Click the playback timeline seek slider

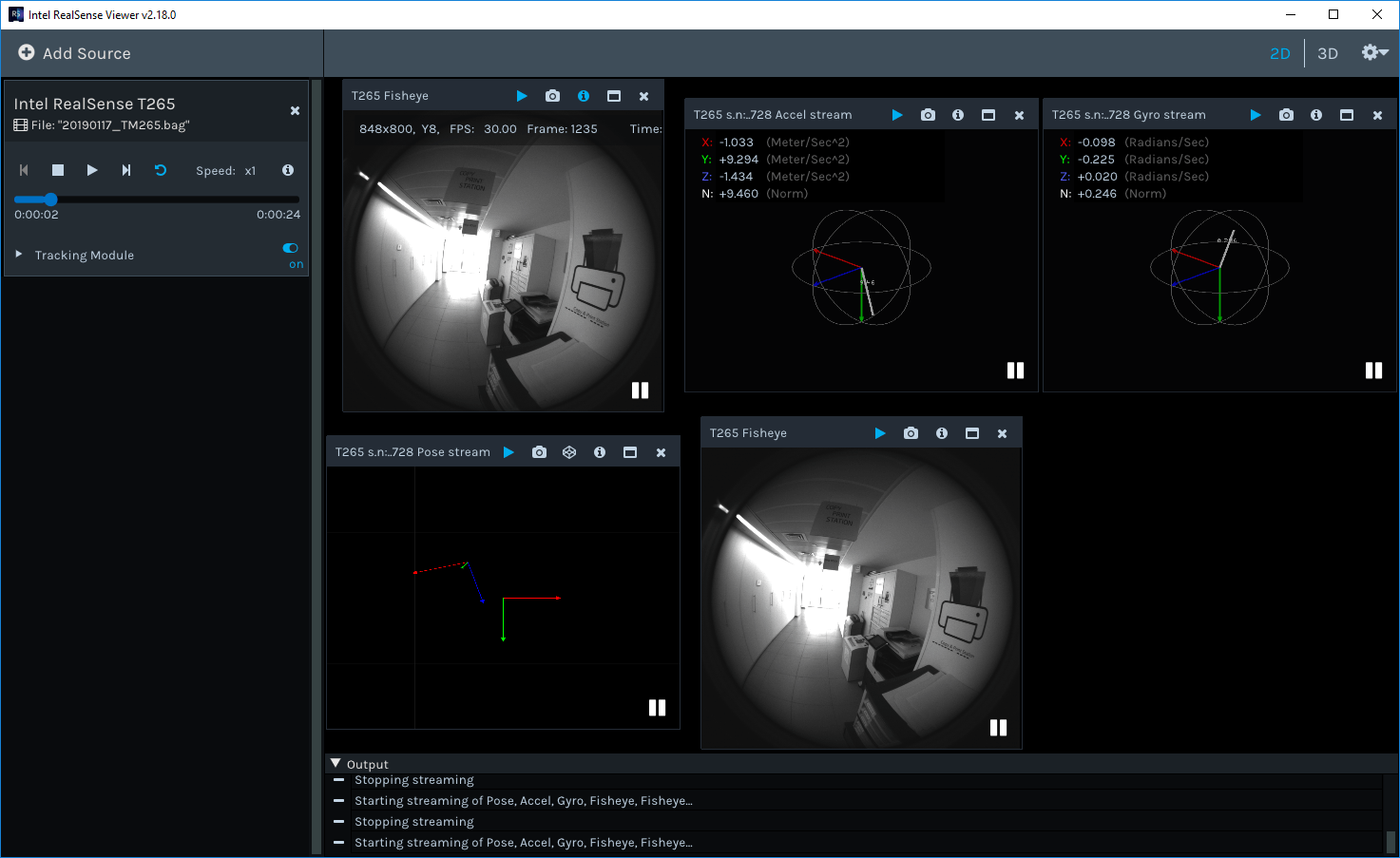(x=157, y=200)
